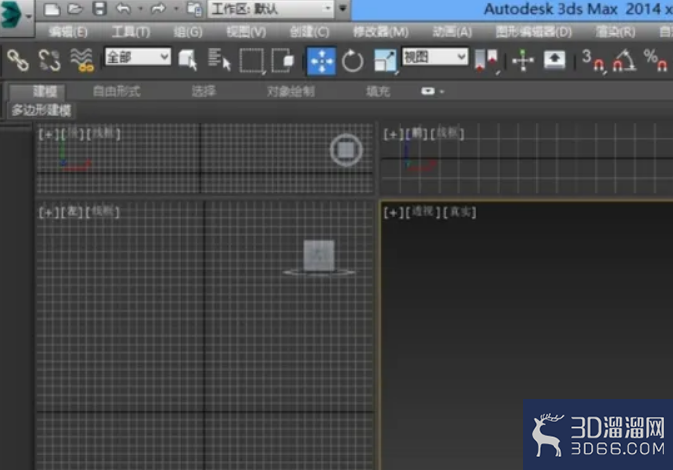Viewport: 673px width, 470px height.
Task: Save the scene with the floppy icon
Action: [x=100, y=9]
